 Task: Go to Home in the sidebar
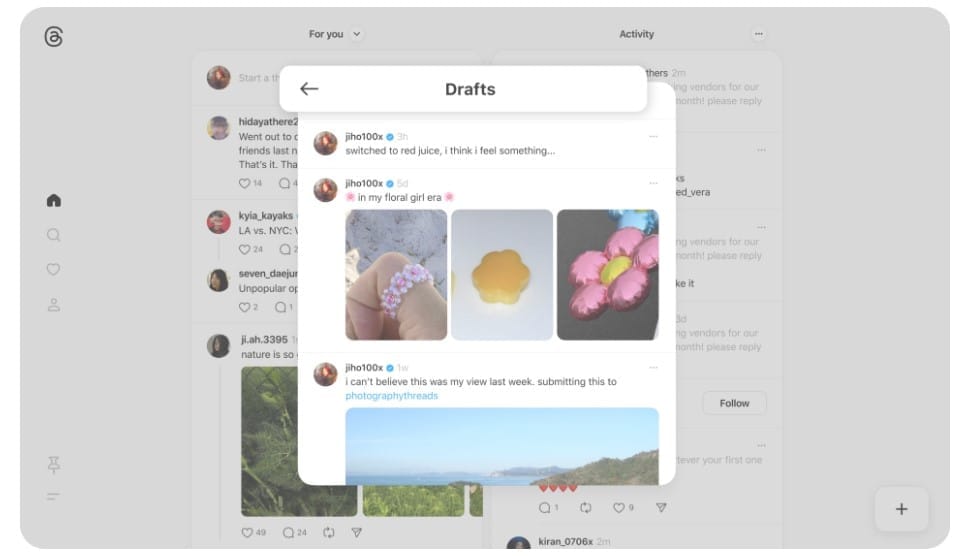[x=54, y=200]
